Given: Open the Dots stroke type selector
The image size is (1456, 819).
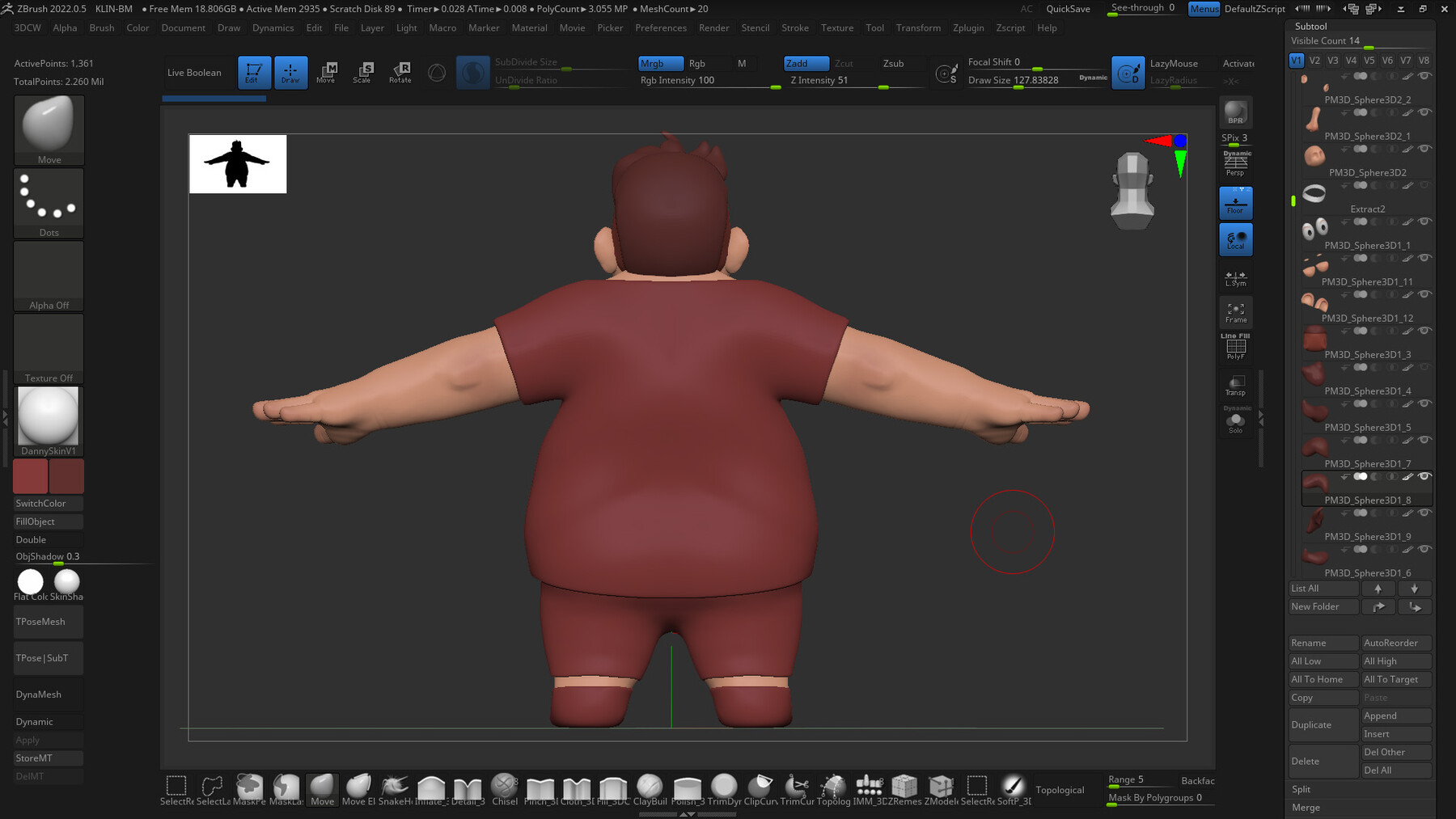Looking at the screenshot, I should (49, 203).
